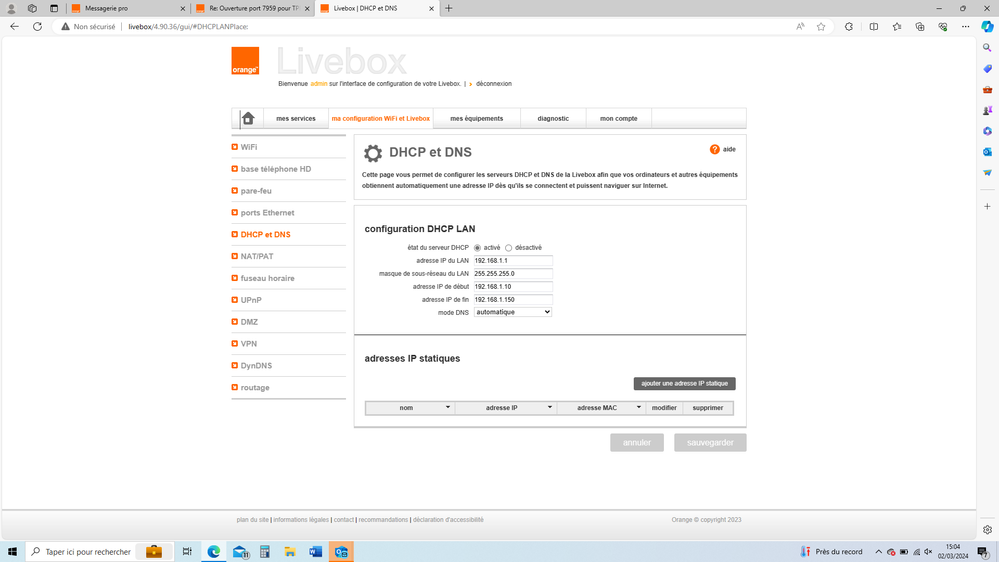This screenshot has height=562, width=999.
Task: Click the sauvegarder button
Action: [x=710, y=442]
